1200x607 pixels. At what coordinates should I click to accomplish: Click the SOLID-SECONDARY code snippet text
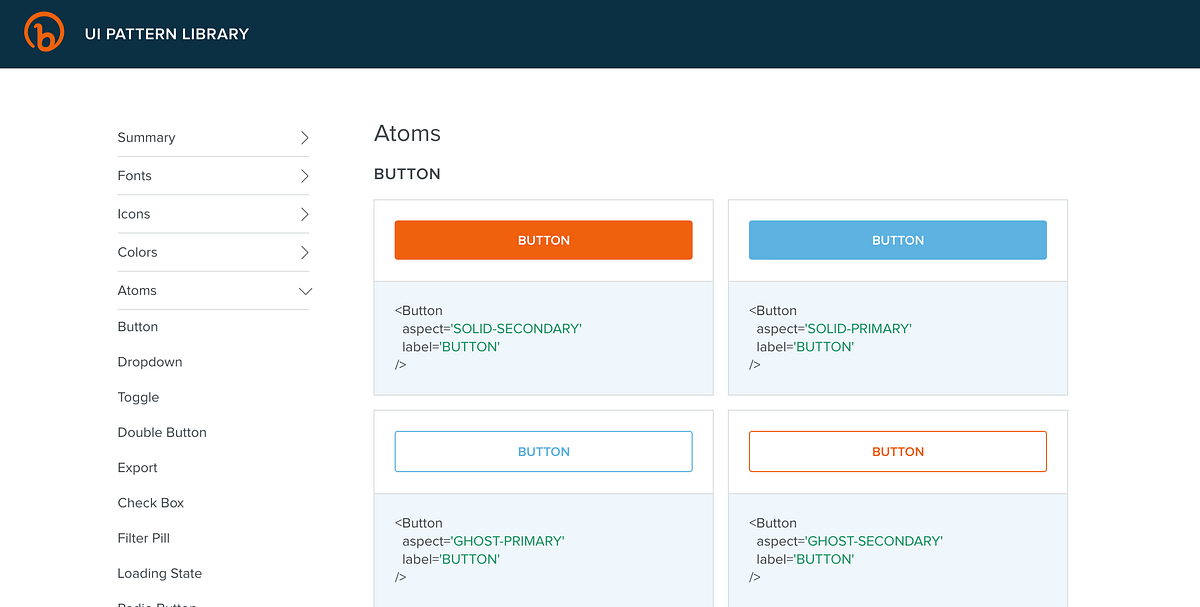516,329
